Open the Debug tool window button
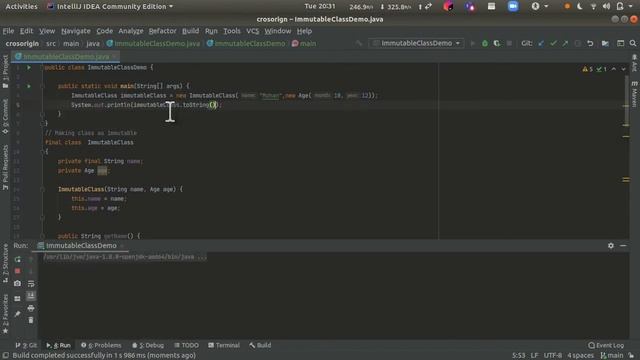This screenshot has height=360, width=640. (x=148, y=345)
